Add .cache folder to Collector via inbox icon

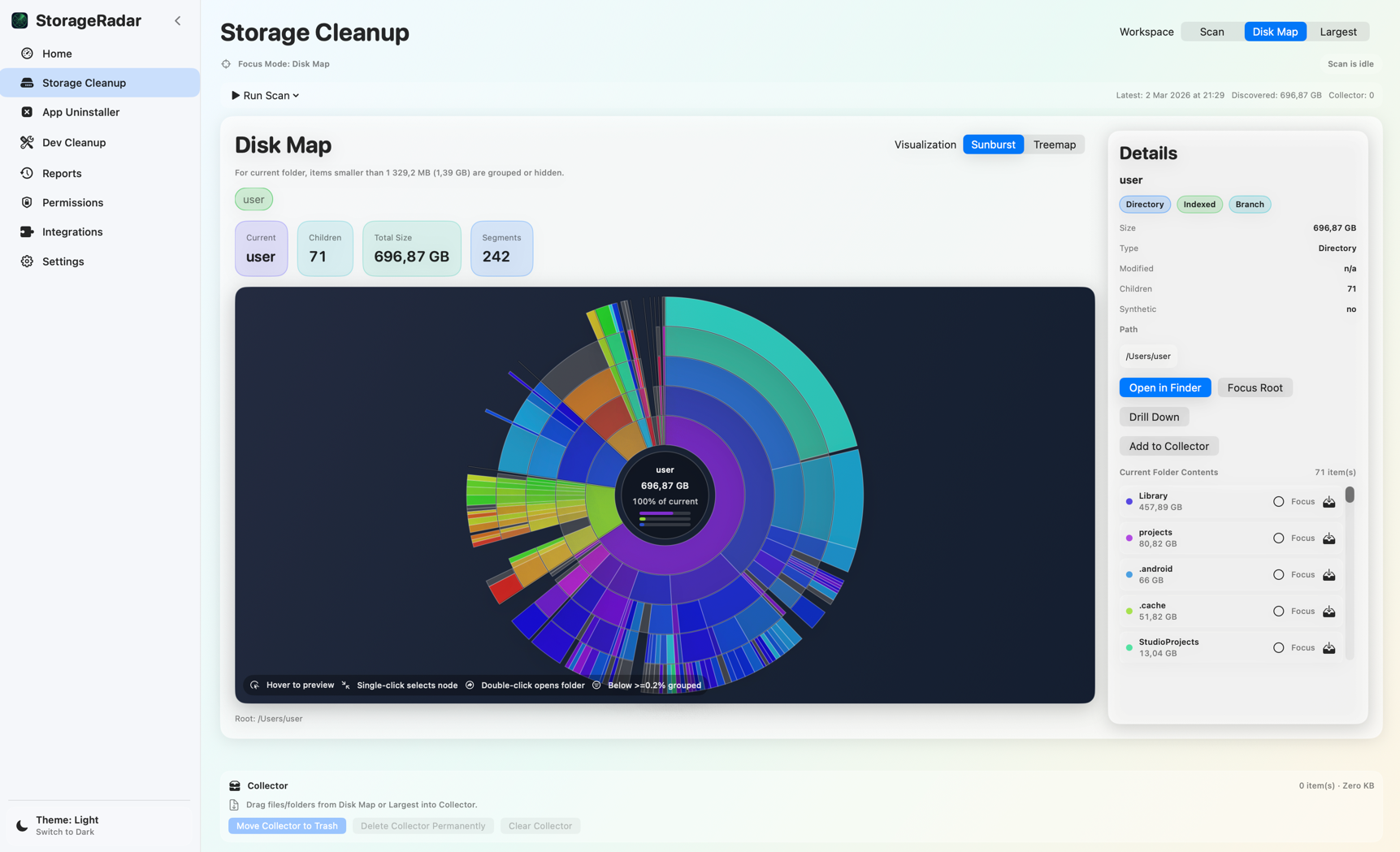tap(1329, 611)
